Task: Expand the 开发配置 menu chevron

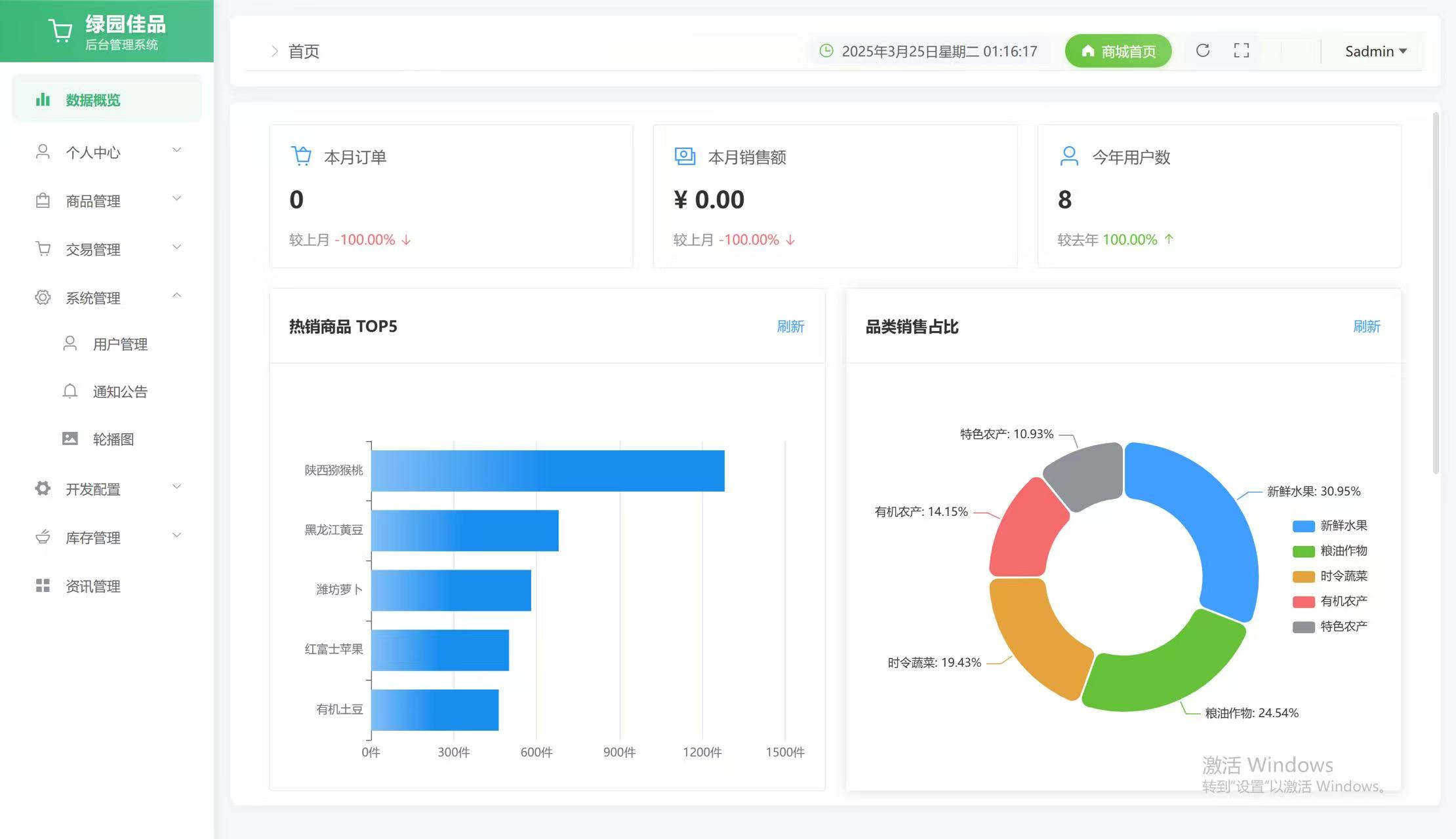Action: [x=176, y=486]
